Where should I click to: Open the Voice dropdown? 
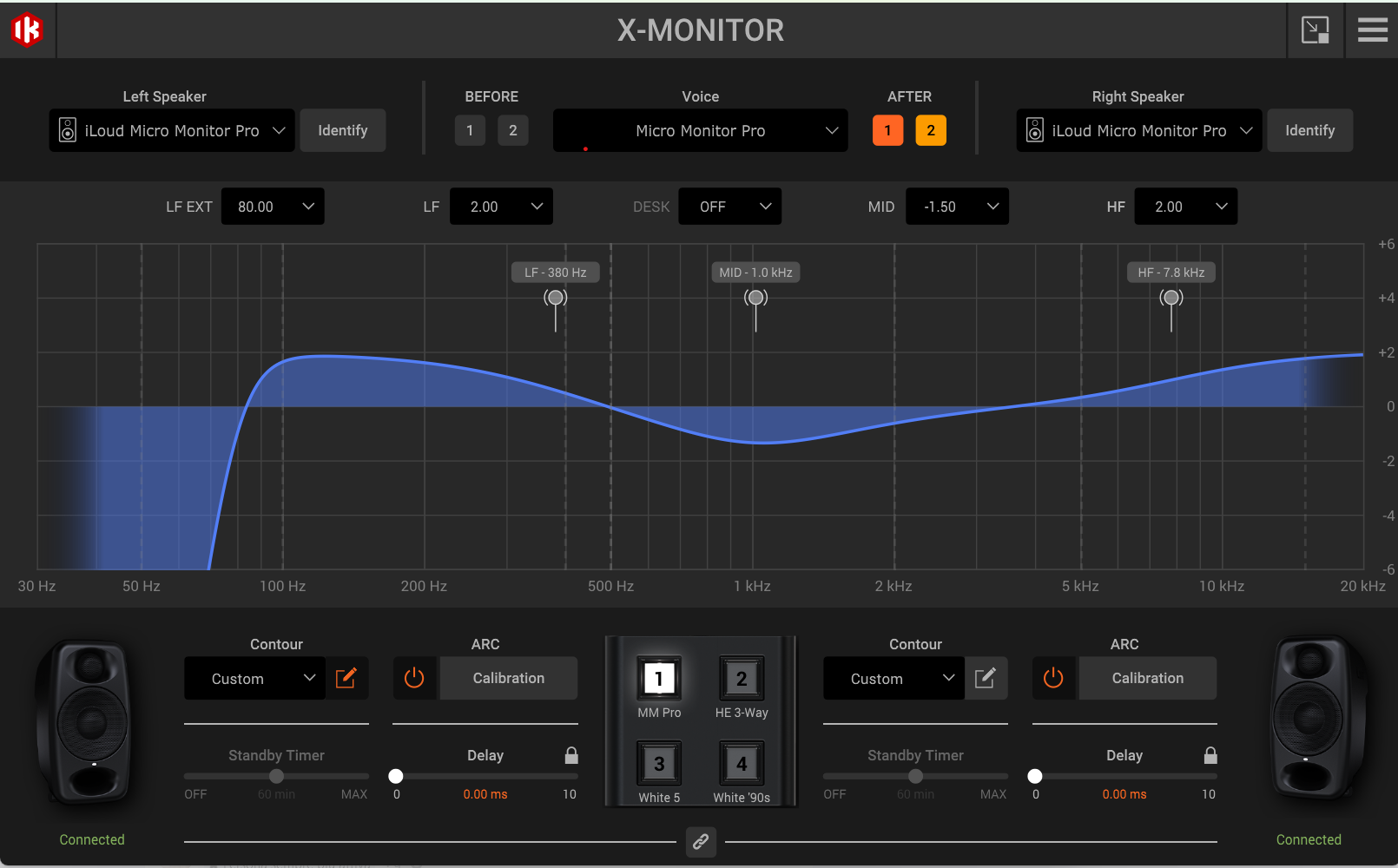click(x=700, y=131)
